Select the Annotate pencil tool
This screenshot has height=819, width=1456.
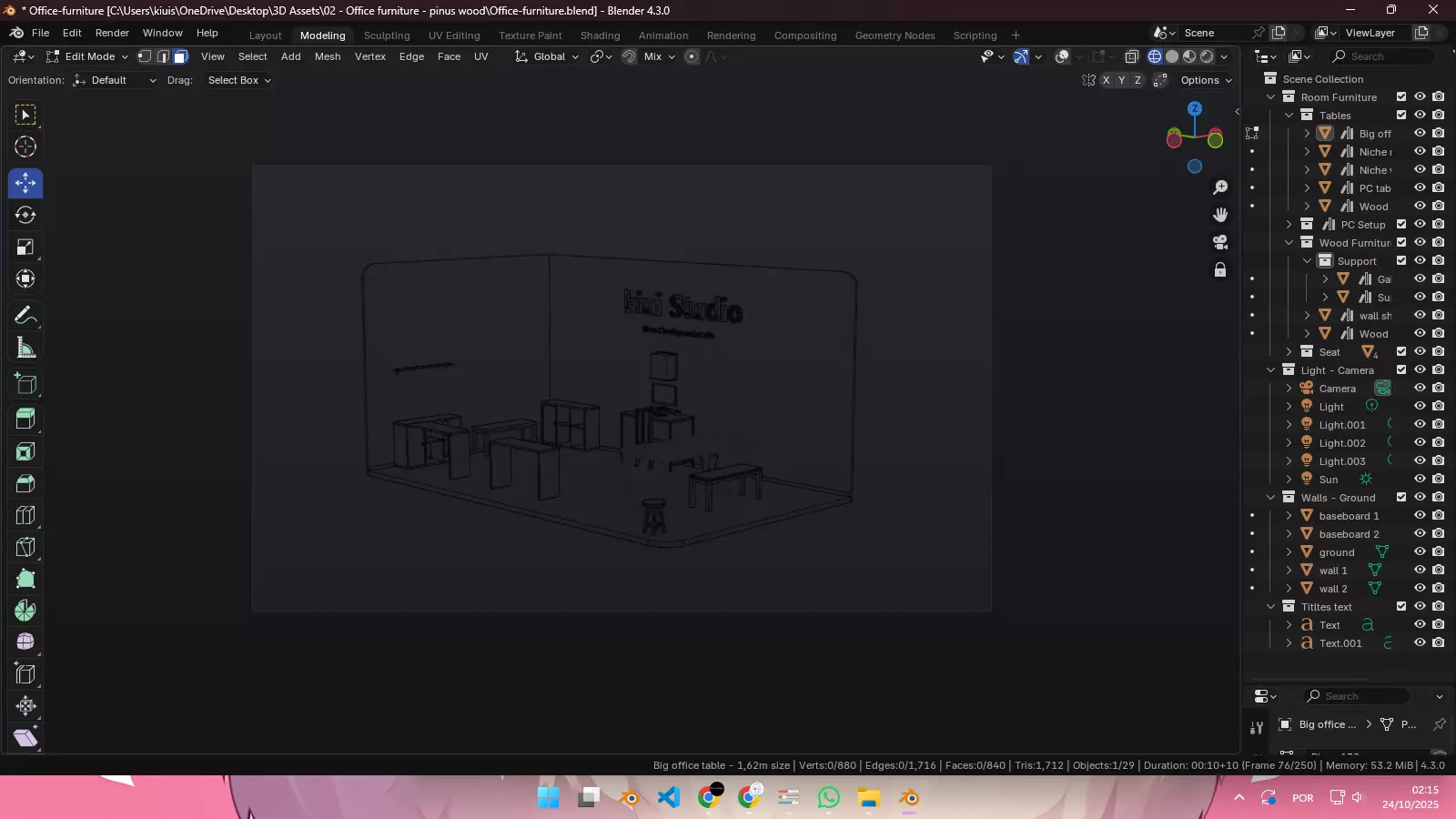[25, 316]
